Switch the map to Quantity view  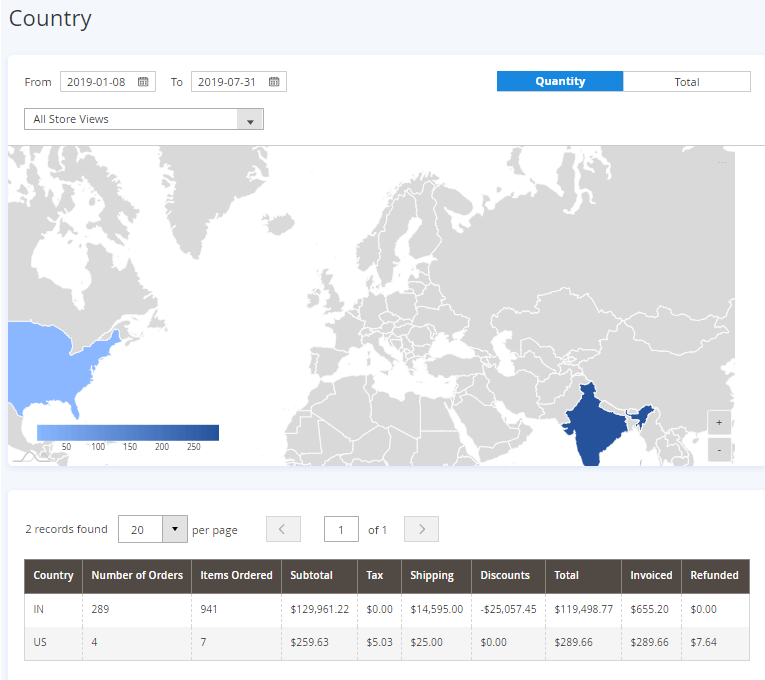tap(560, 82)
